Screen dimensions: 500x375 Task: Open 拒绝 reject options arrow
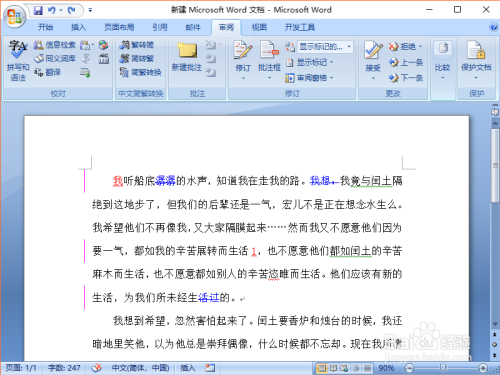pyautogui.click(x=420, y=46)
